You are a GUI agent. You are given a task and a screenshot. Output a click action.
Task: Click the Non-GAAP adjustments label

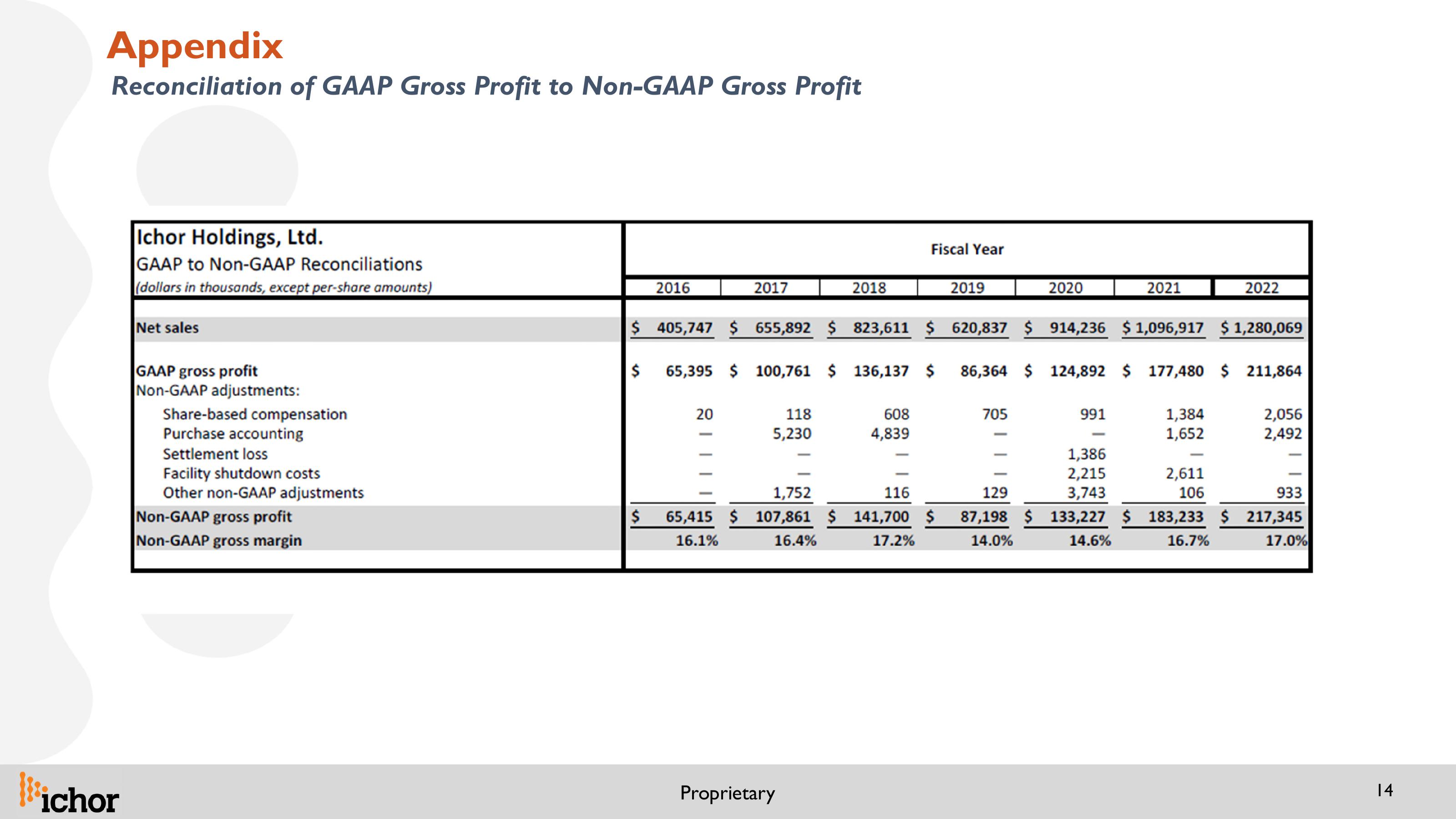click(x=218, y=390)
